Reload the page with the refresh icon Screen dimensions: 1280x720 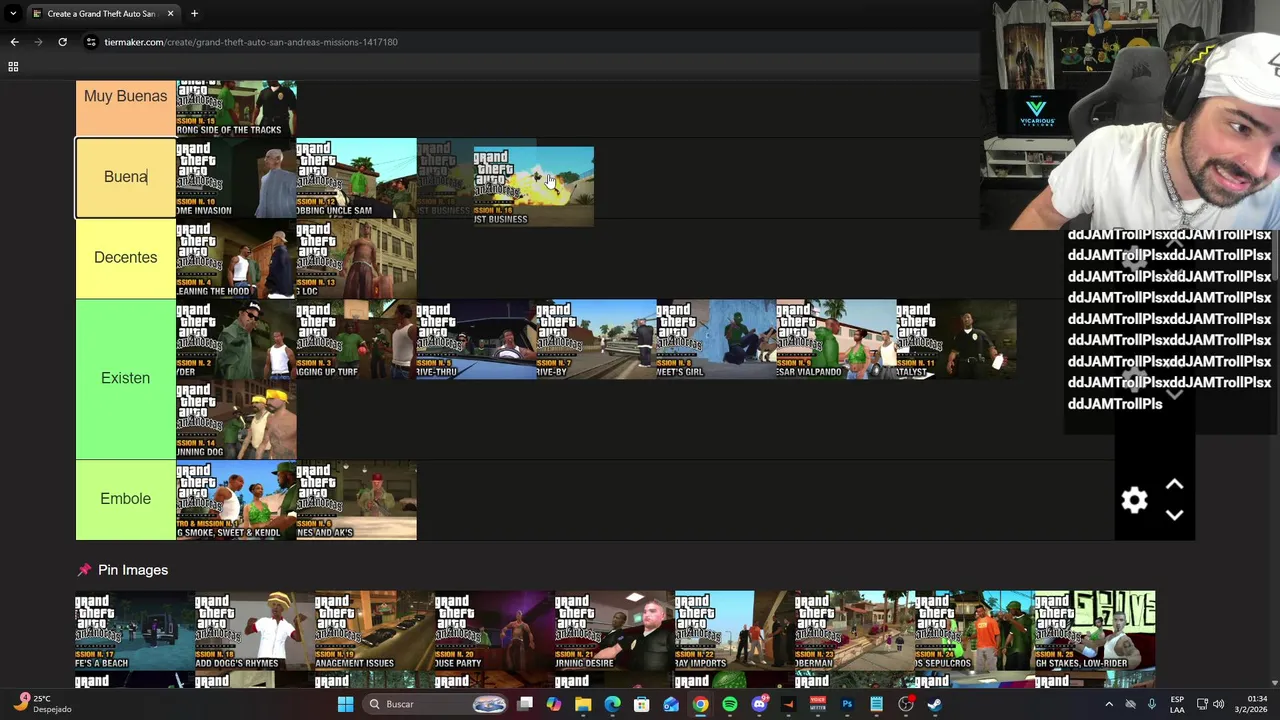62,42
